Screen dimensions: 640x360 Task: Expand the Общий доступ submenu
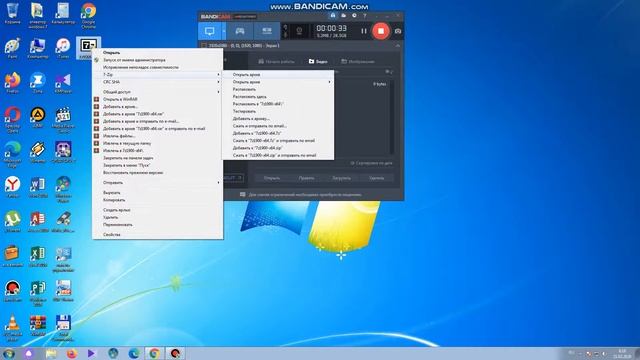(x=158, y=92)
